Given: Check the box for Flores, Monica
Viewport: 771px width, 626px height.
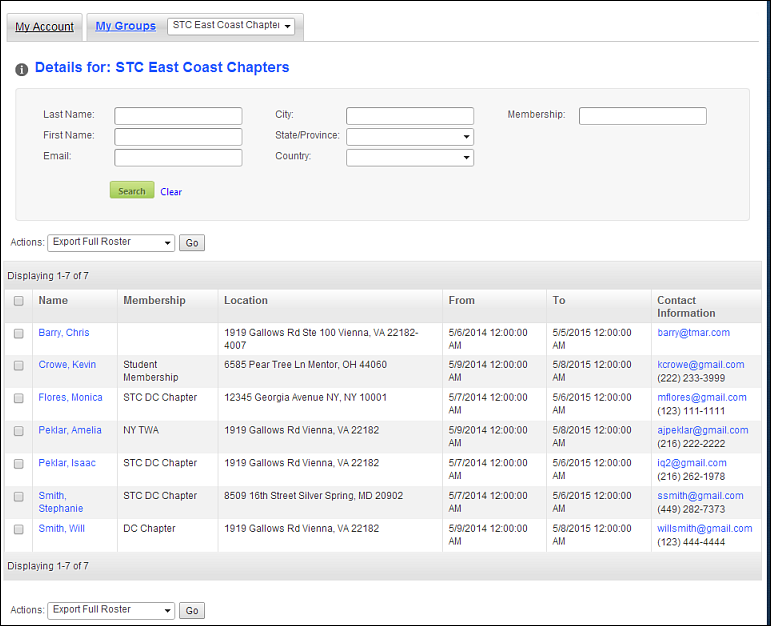Looking at the screenshot, I should pos(19,398).
